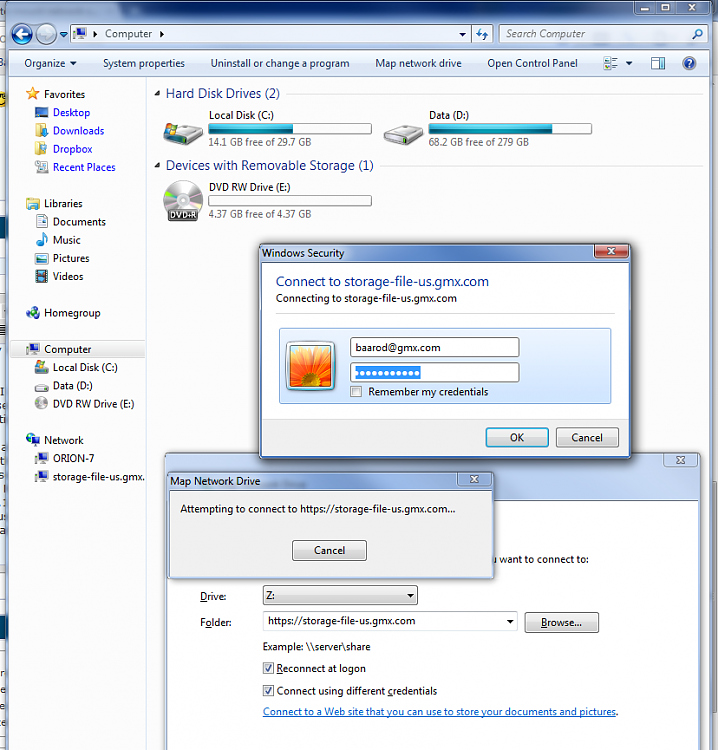Open Data (D:) in sidebar tree
This screenshot has height=750, width=718.
point(72,386)
